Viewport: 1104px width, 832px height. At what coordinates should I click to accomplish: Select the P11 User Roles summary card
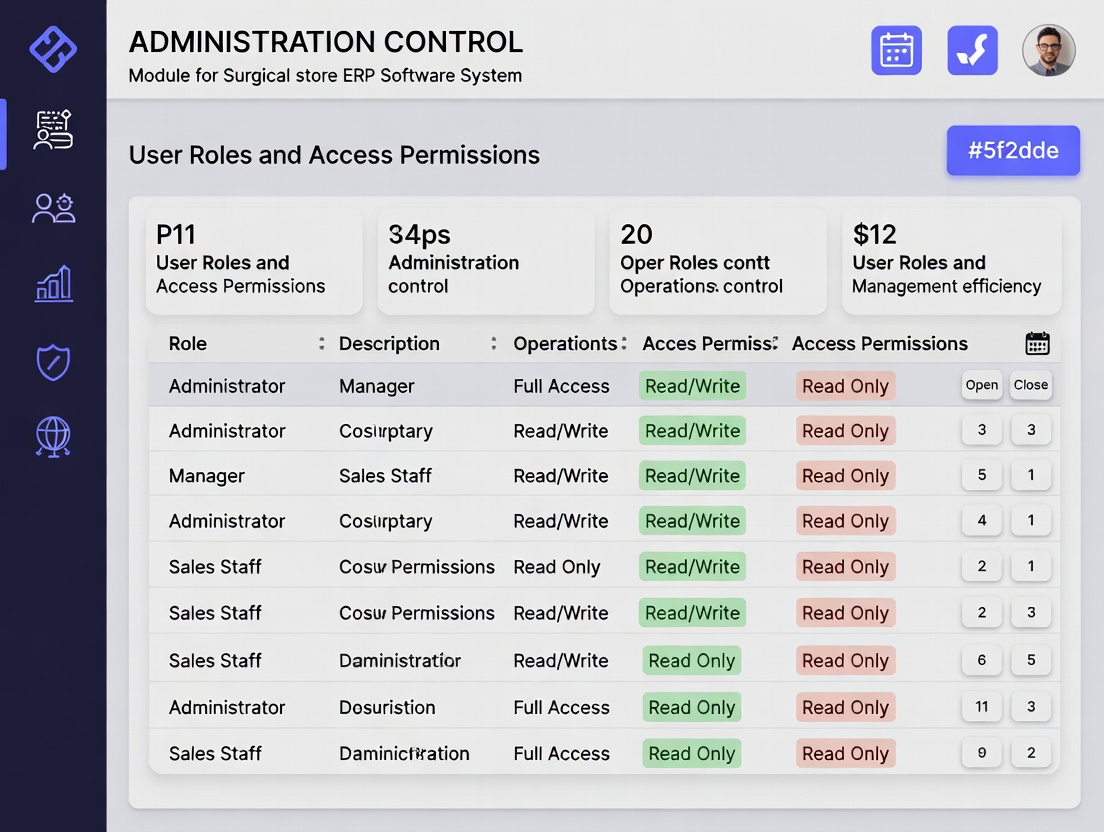254,262
